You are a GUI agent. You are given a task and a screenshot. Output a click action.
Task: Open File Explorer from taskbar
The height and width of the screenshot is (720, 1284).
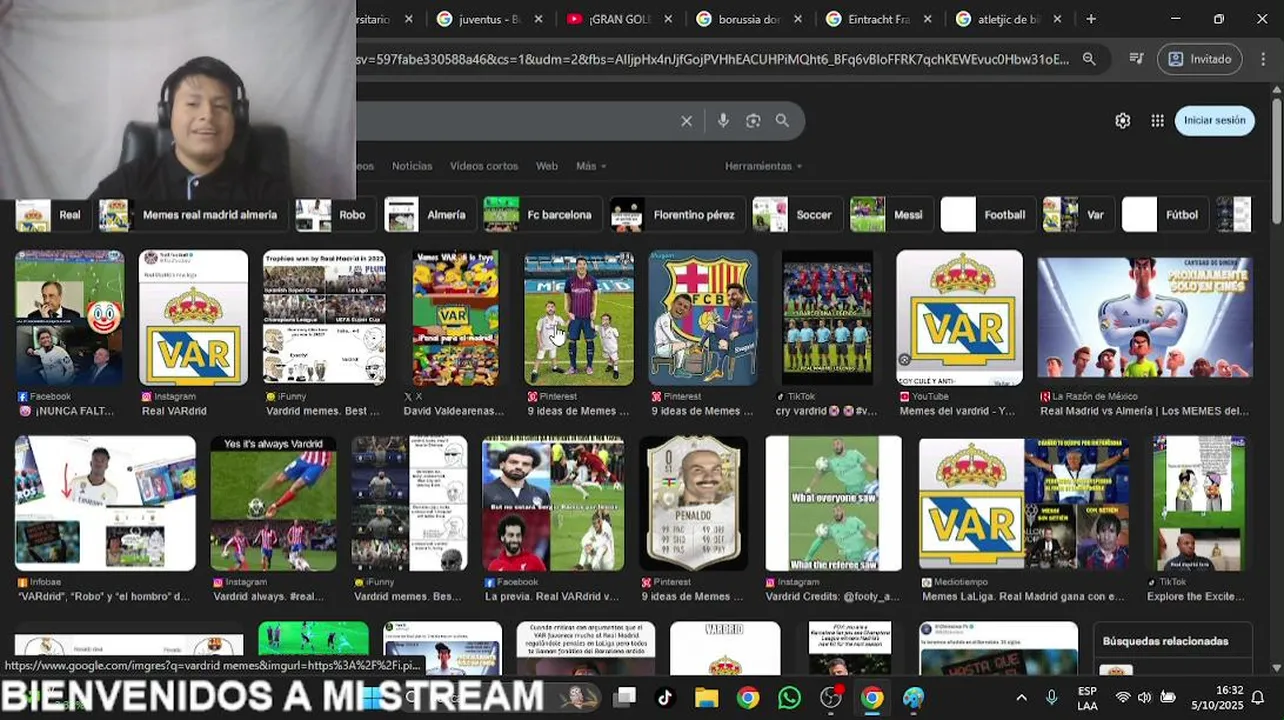click(x=707, y=697)
